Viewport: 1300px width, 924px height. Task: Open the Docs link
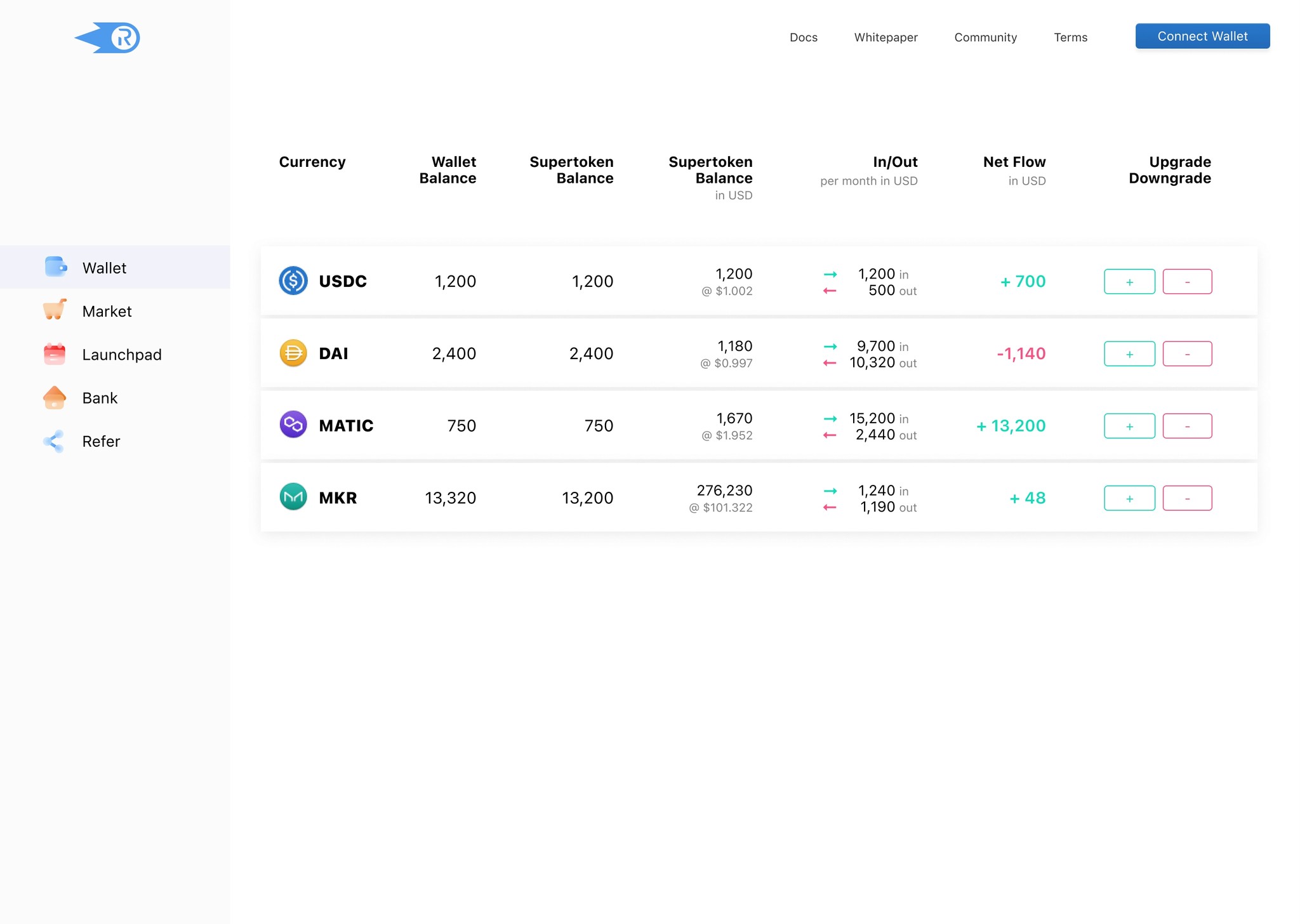803,37
